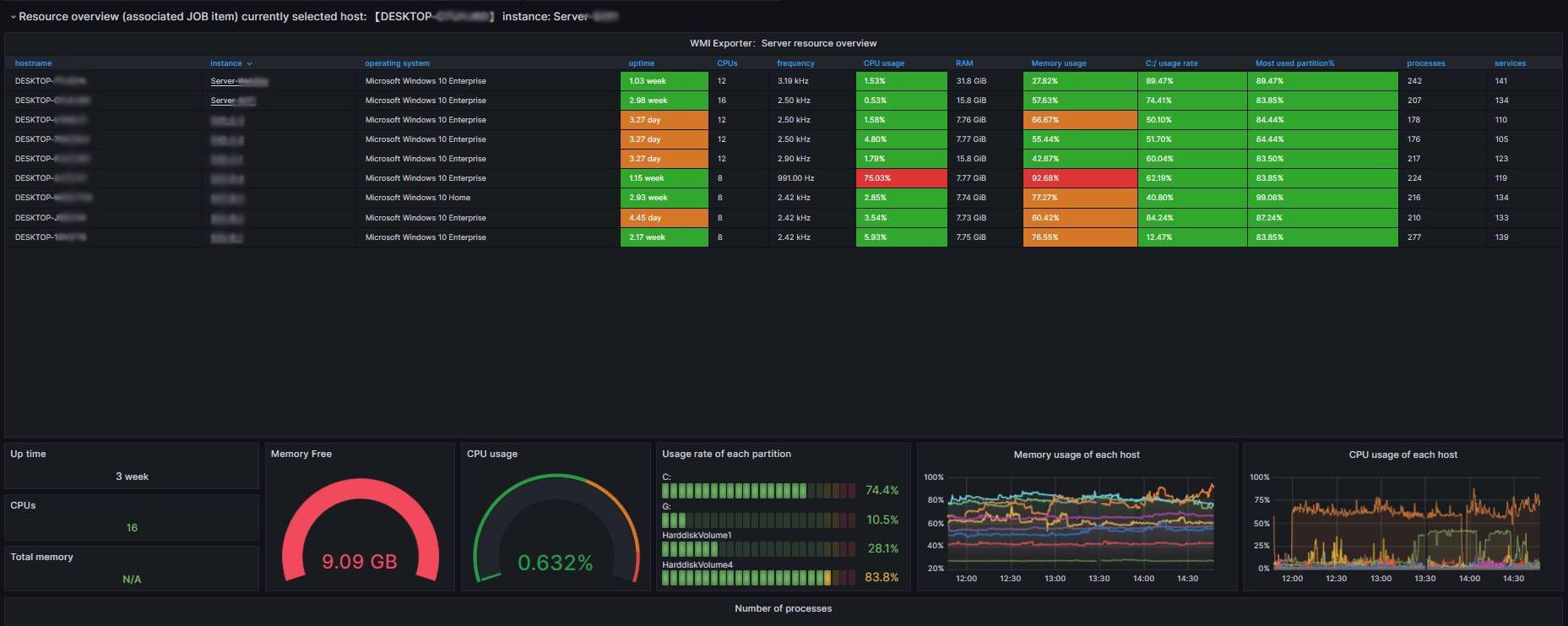Click the N/A Total memory value
1568x626 pixels.
coord(132,580)
